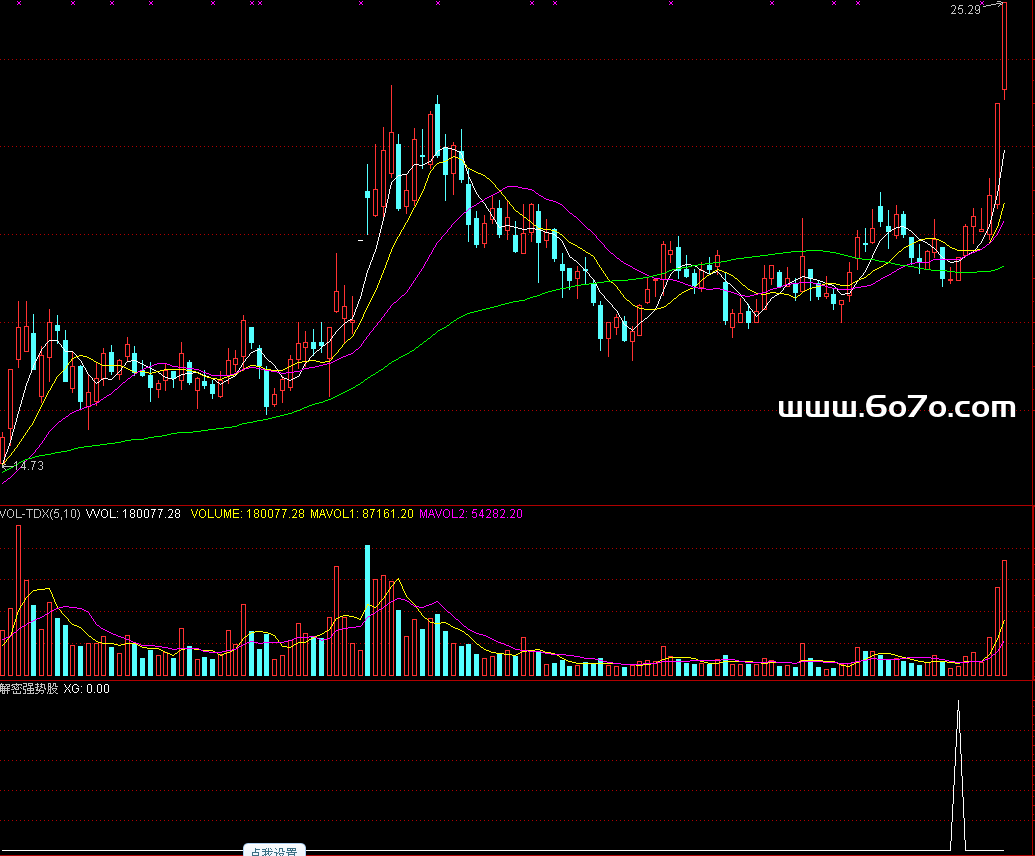The height and width of the screenshot is (856, 1035).
Task: Open the 点我设置 settings button
Action: [x=274, y=851]
